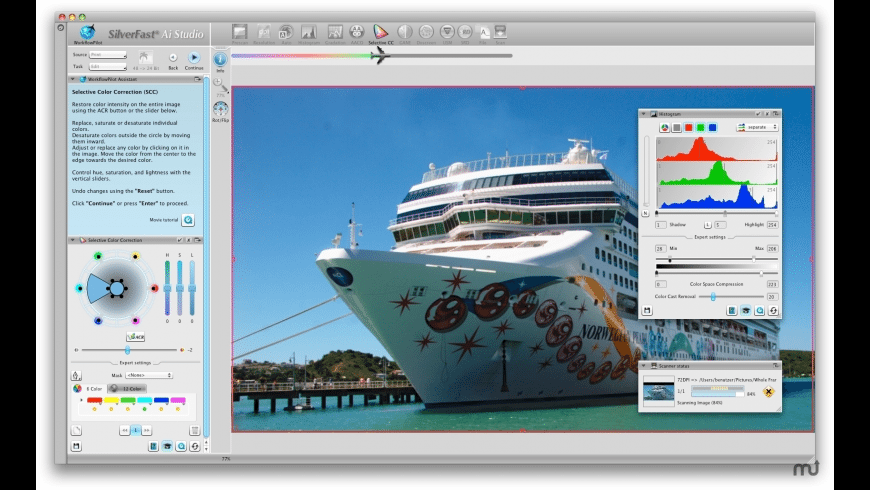
Task: Click the Color Cast Removal slider handle
Action: [713, 297]
